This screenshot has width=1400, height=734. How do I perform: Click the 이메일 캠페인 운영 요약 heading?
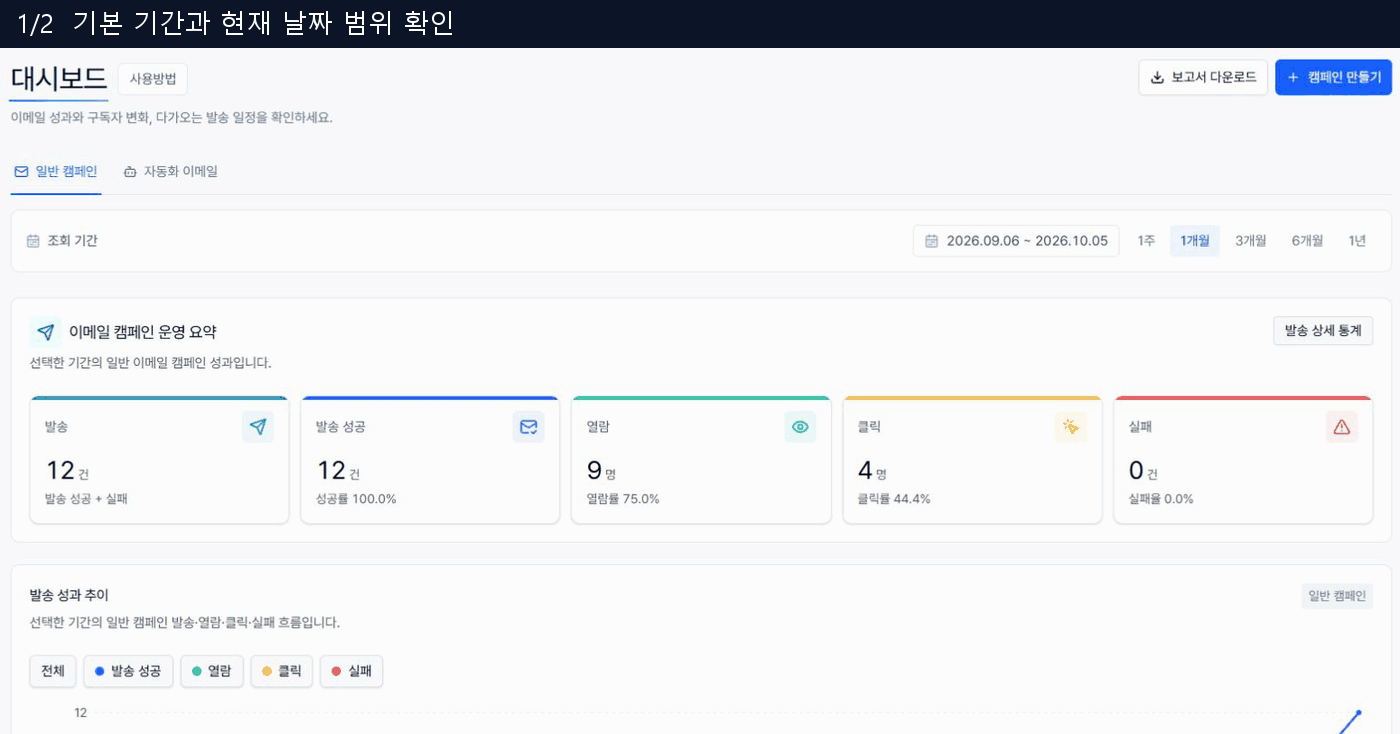point(142,332)
